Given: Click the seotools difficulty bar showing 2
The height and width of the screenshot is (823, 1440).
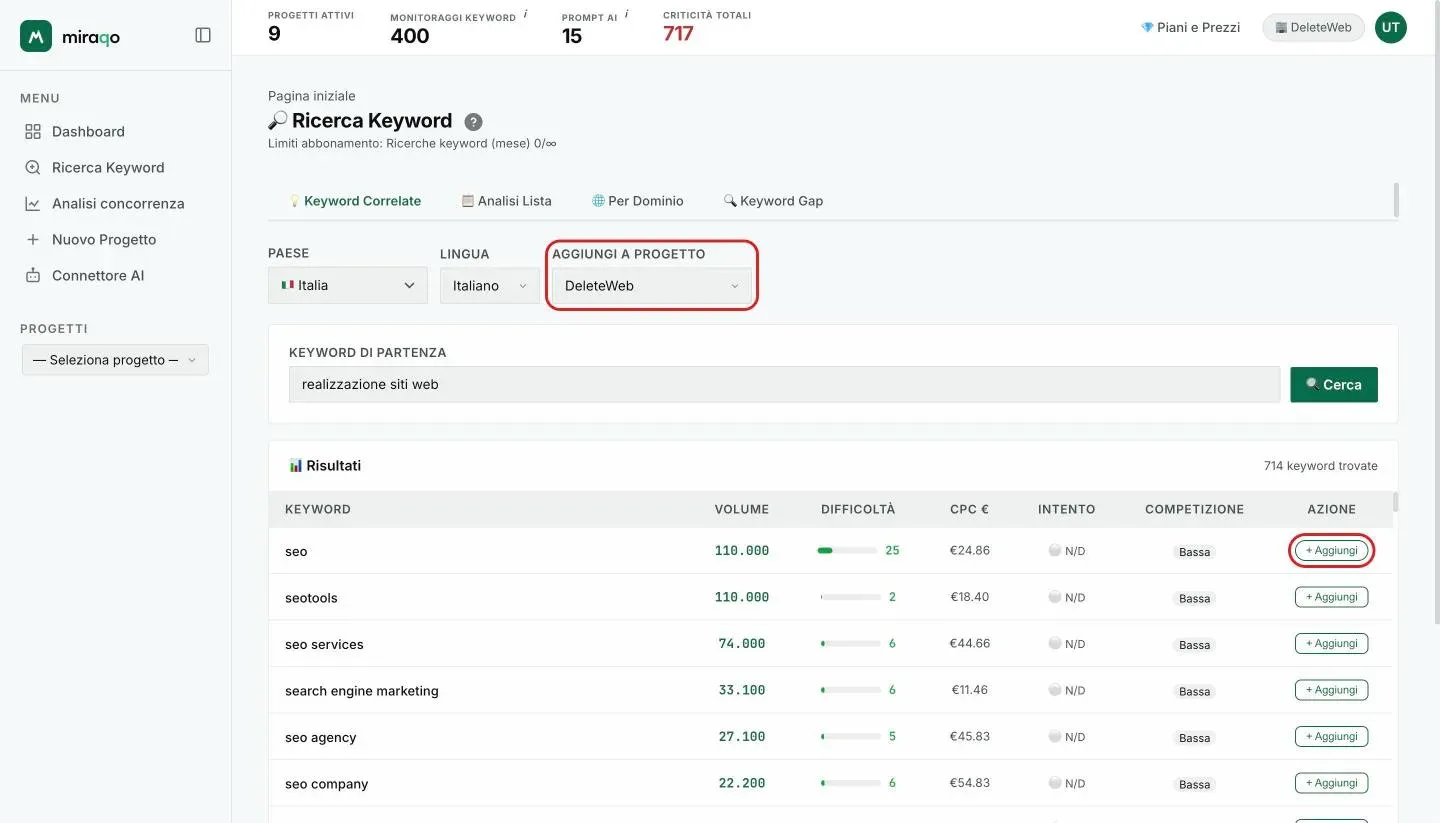Looking at the screenshot, I should point(850,597).
